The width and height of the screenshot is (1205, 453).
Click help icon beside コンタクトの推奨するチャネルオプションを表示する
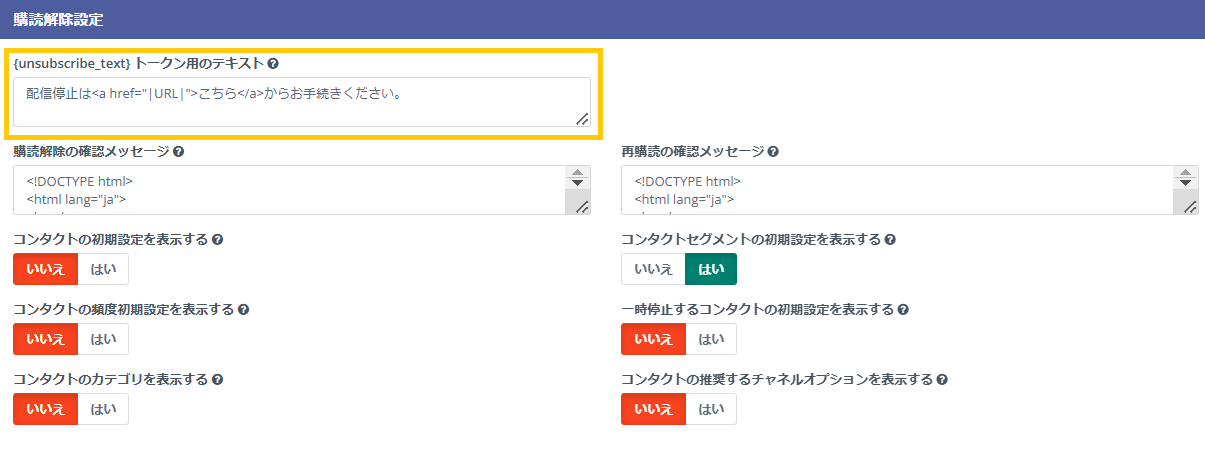coord(942,380)
